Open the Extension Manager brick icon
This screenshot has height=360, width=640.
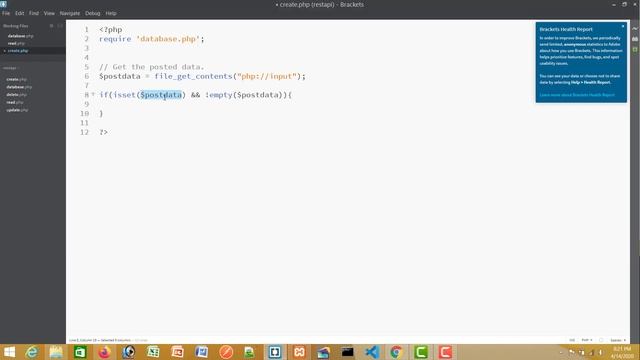635,39
